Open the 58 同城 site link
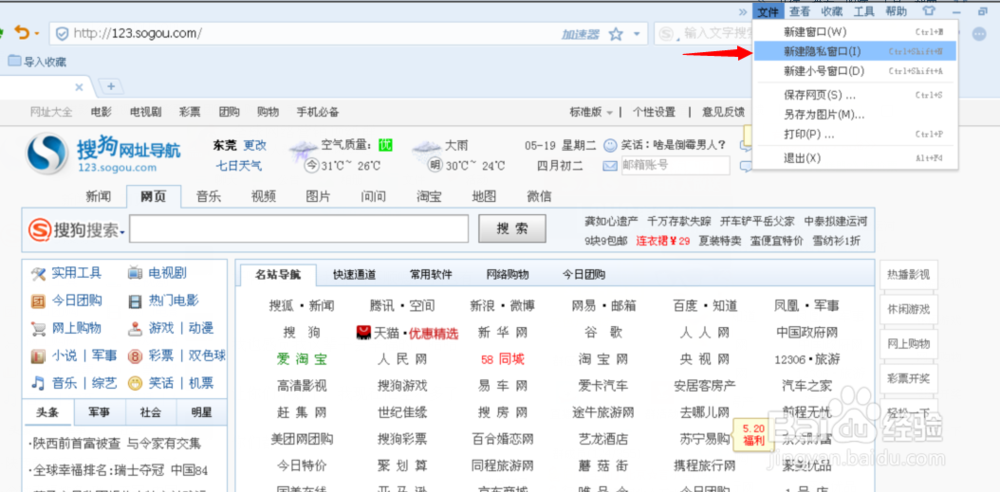Image resolution: width=1000 pixels, height=492 pixels. [503, 359]
